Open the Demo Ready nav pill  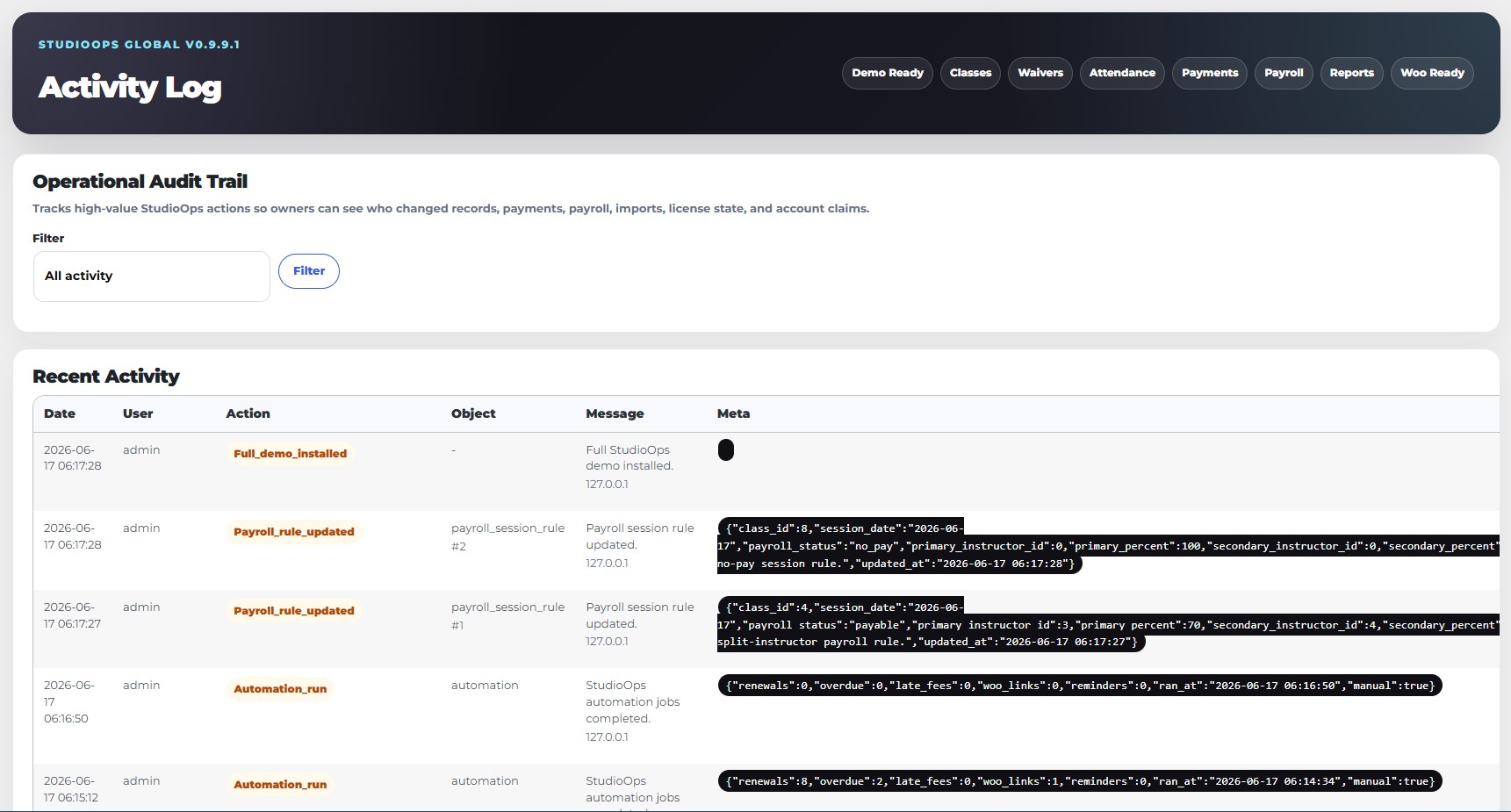point(888,73)
